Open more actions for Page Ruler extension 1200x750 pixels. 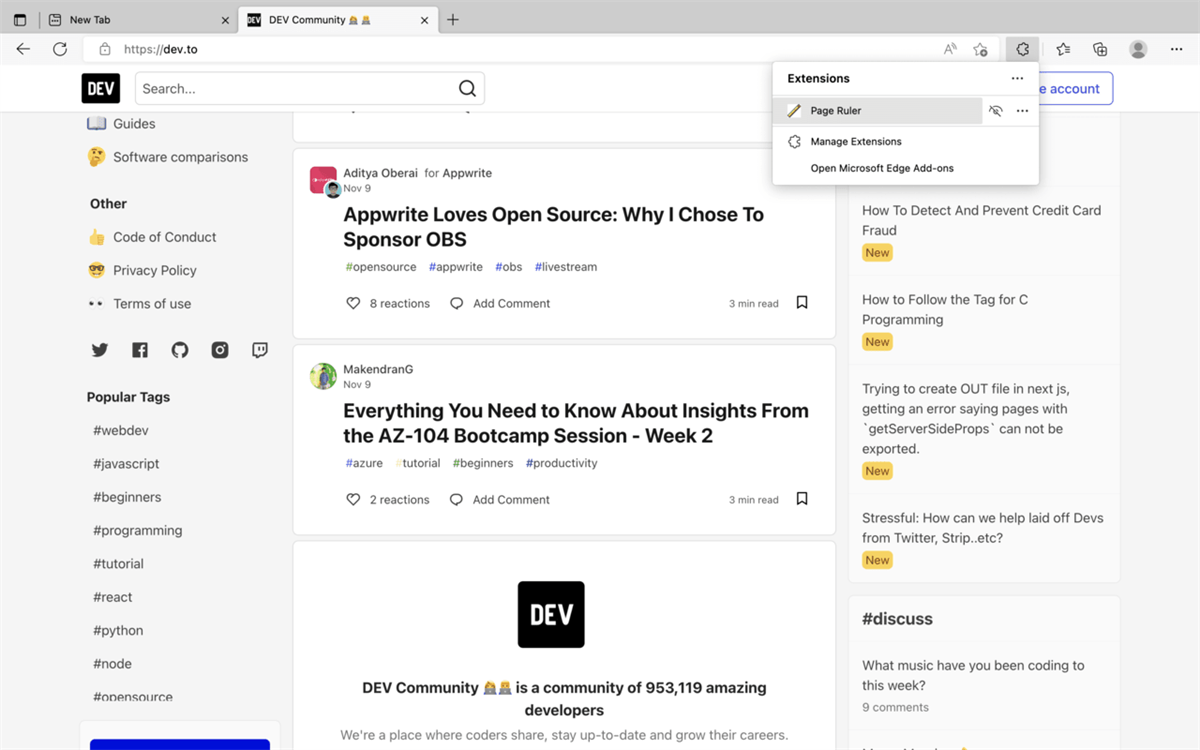click(x=1022, y=111)
